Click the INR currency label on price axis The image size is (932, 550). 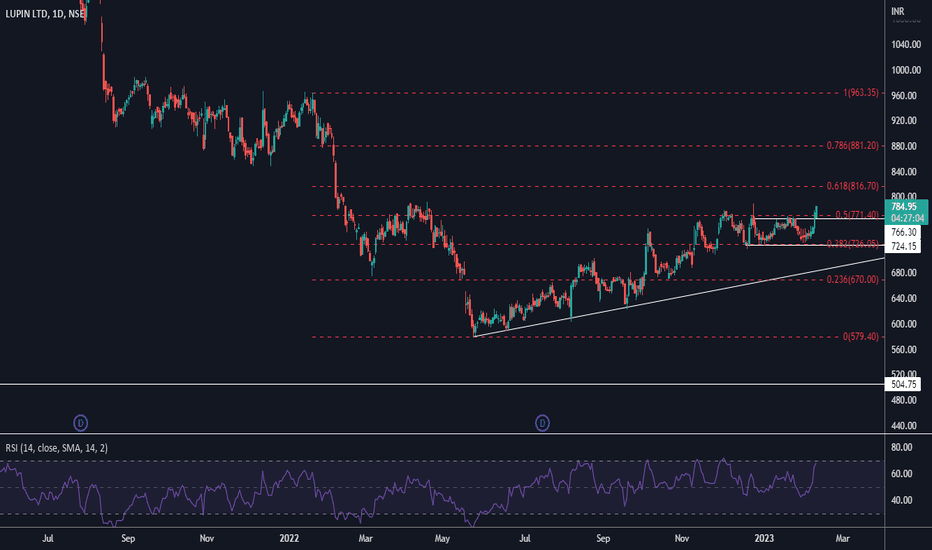click(898, 11)
